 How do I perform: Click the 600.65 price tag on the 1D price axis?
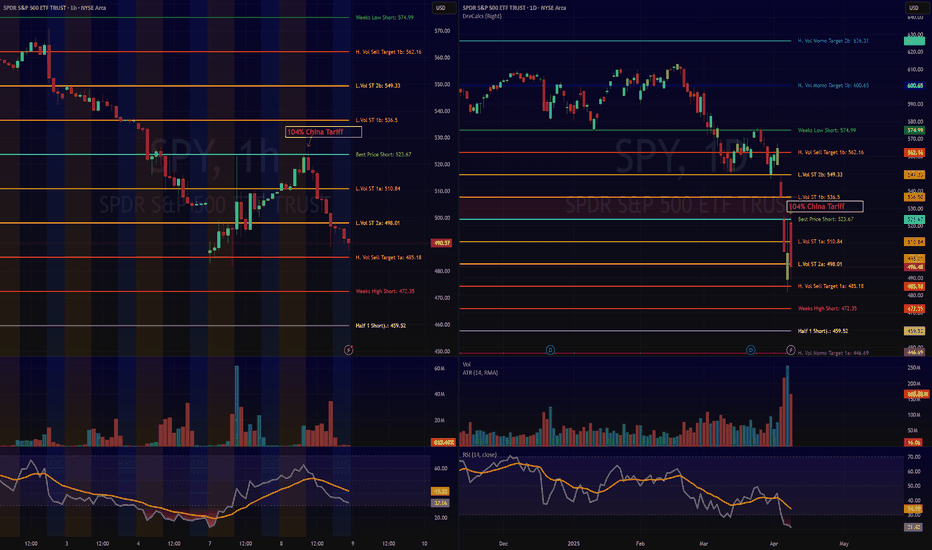tap(914, 86)
